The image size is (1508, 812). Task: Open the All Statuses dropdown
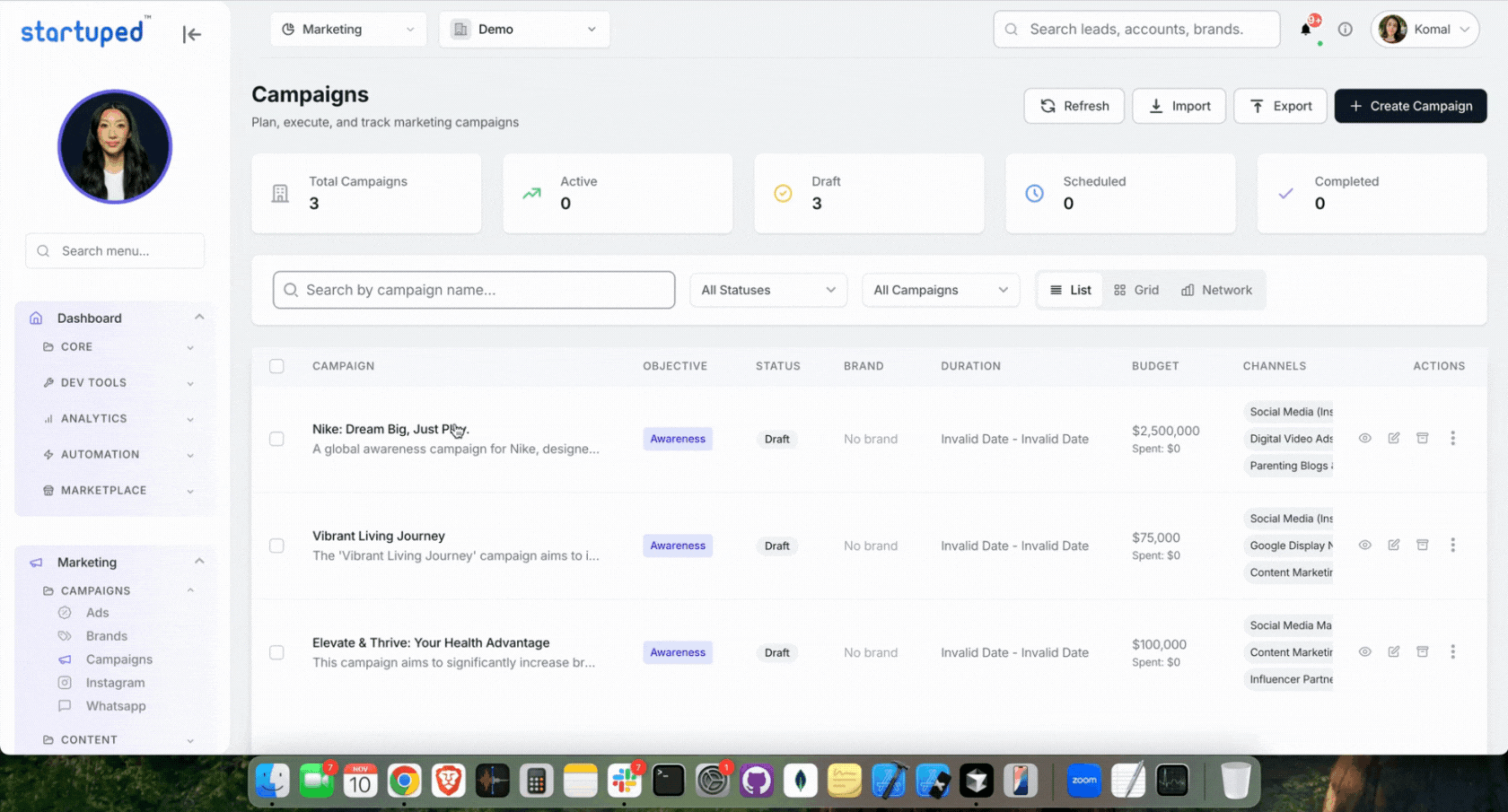coord(767,290)
